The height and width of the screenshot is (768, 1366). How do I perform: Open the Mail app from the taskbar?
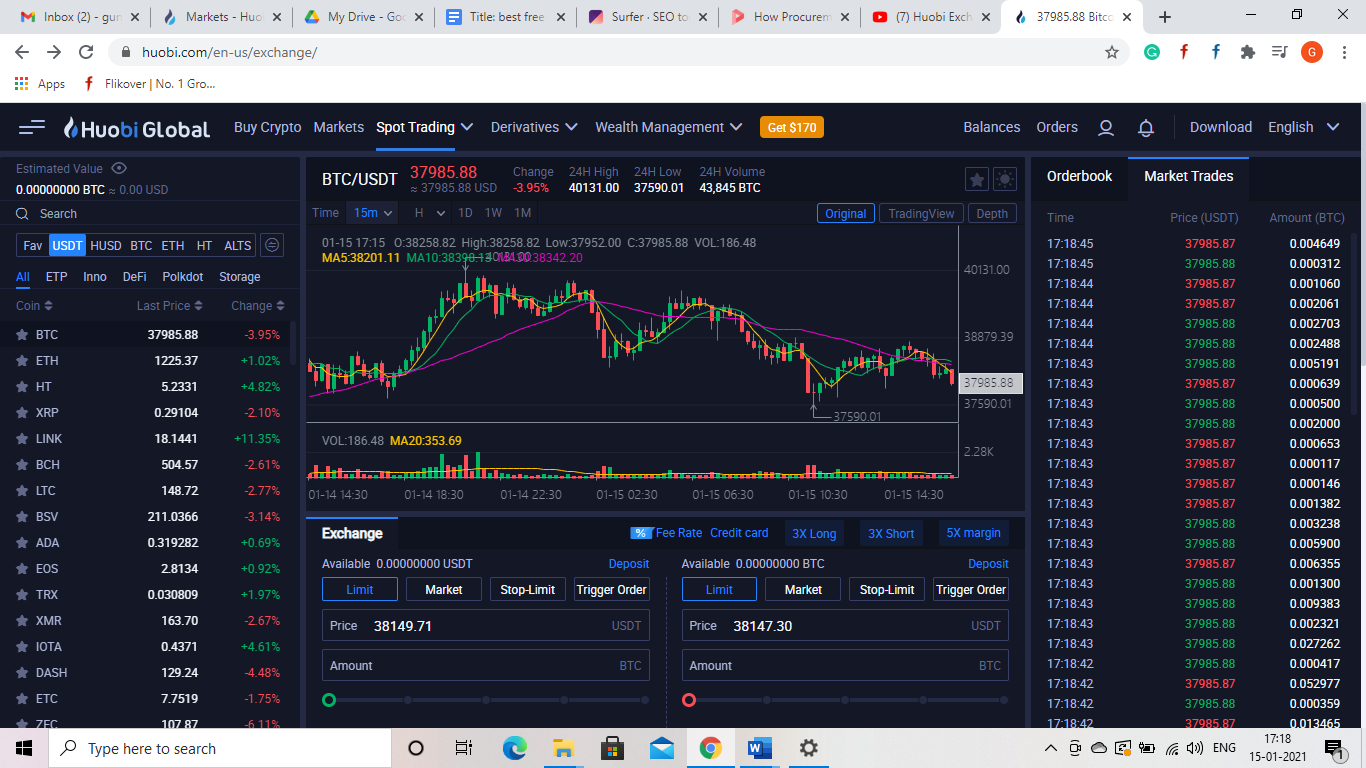[x=661, y=748]
